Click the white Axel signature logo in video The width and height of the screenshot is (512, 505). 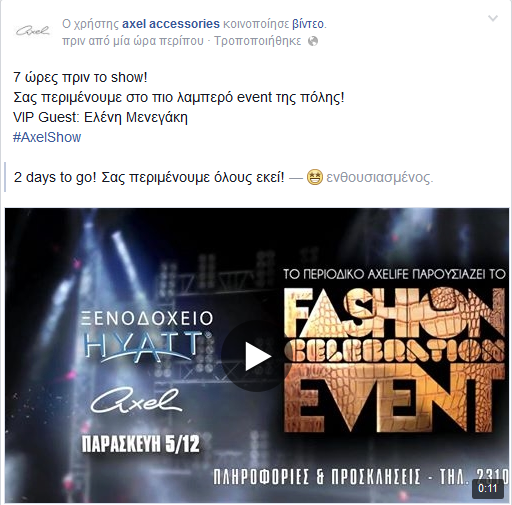pos(136,401)
